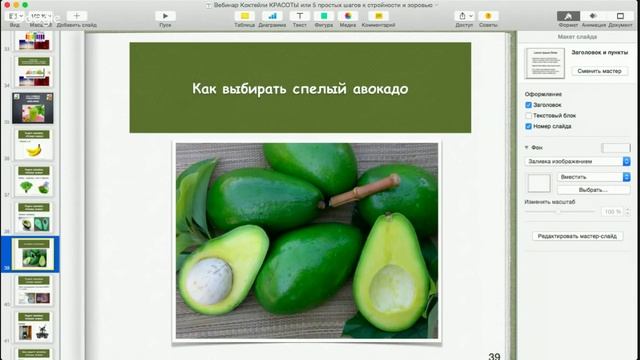Viewport: 640px width, 360px height.
Task: Enable the Текстовый блок checkbox
Action: pos(529,116)
